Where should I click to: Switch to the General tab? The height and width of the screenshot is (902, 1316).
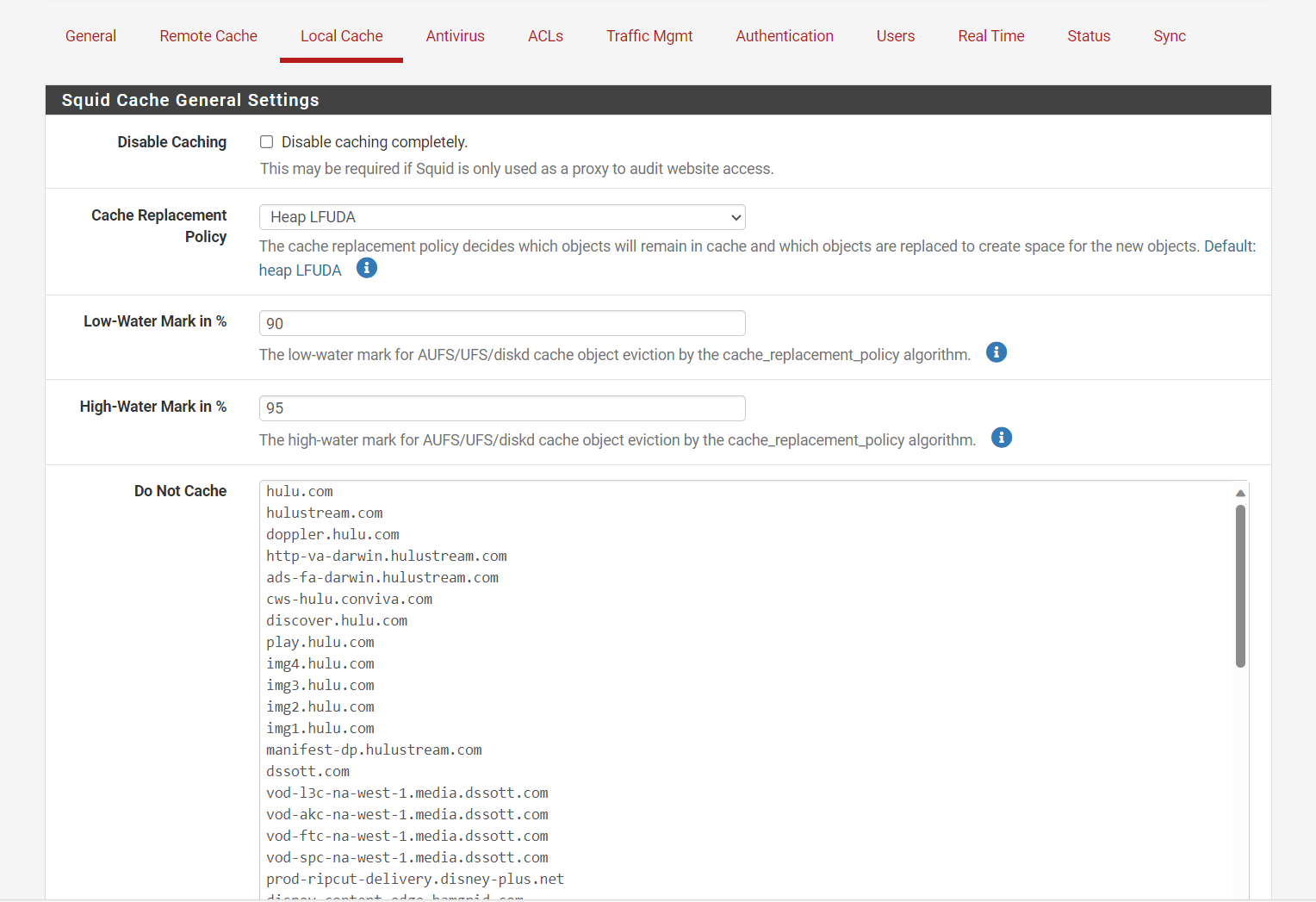(x=90, y=36)
